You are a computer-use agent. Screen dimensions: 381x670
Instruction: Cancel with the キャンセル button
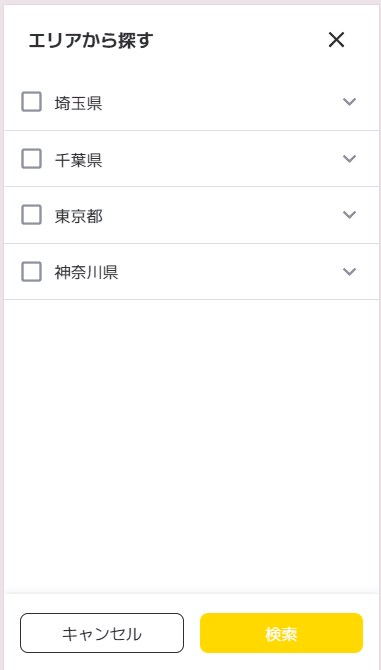point(102,633)
